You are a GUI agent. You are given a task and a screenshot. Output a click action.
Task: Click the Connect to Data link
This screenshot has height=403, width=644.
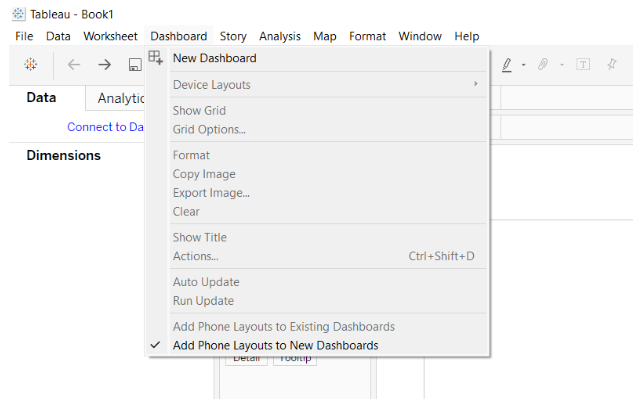tap(106, 127)
